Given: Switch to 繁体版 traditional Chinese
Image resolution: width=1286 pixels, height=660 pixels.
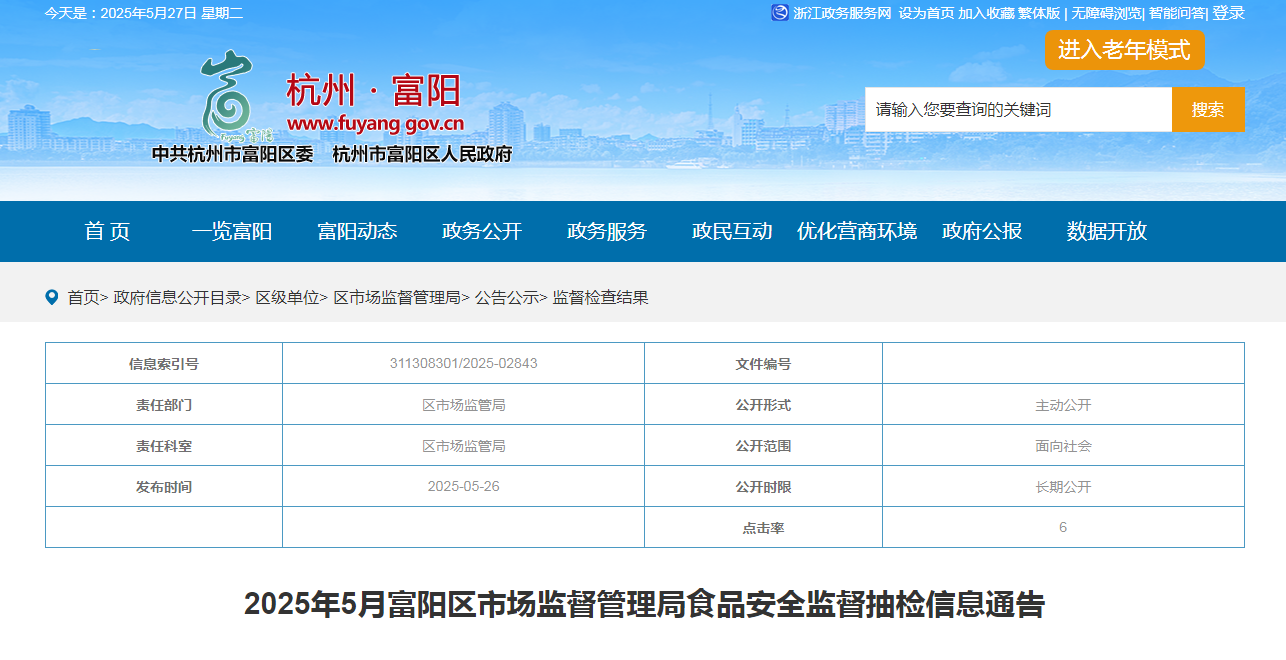Looking at the screenshot, I should (x=1039, y=13).
